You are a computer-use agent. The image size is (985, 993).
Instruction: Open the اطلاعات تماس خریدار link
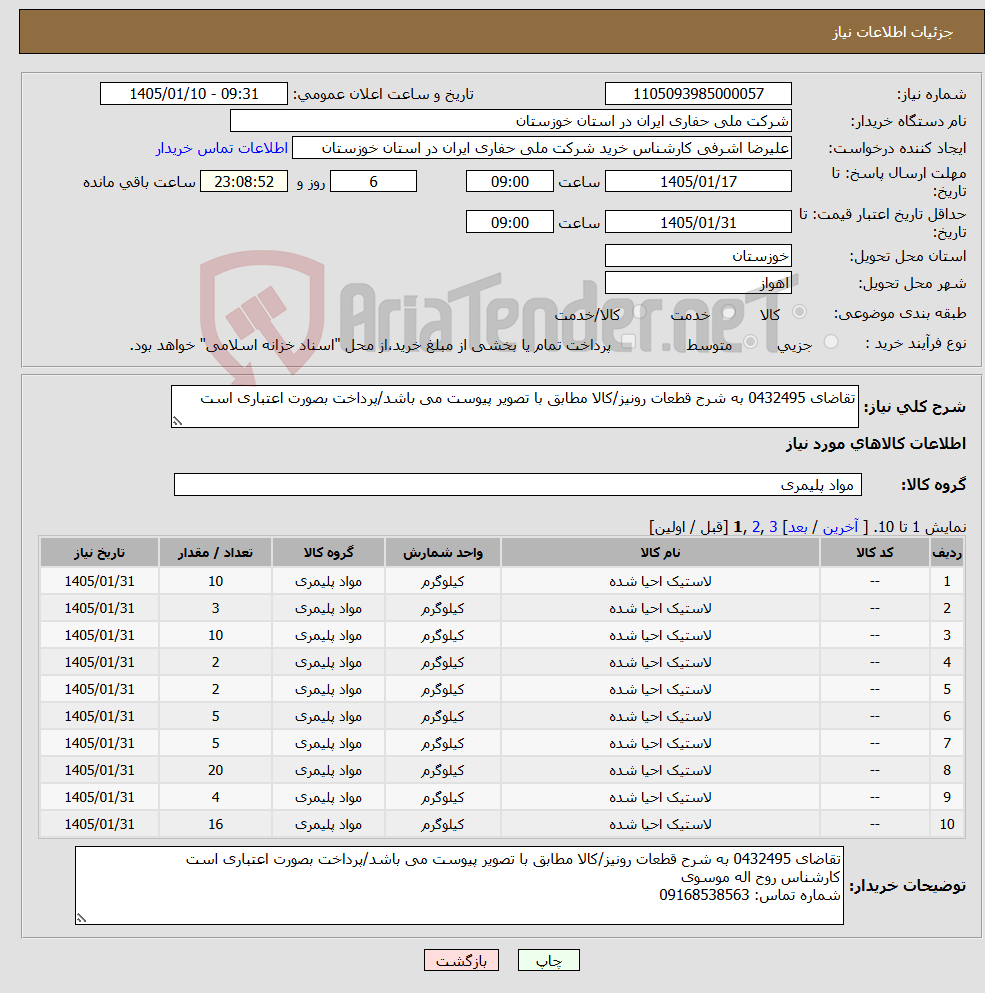click(222, 148)
